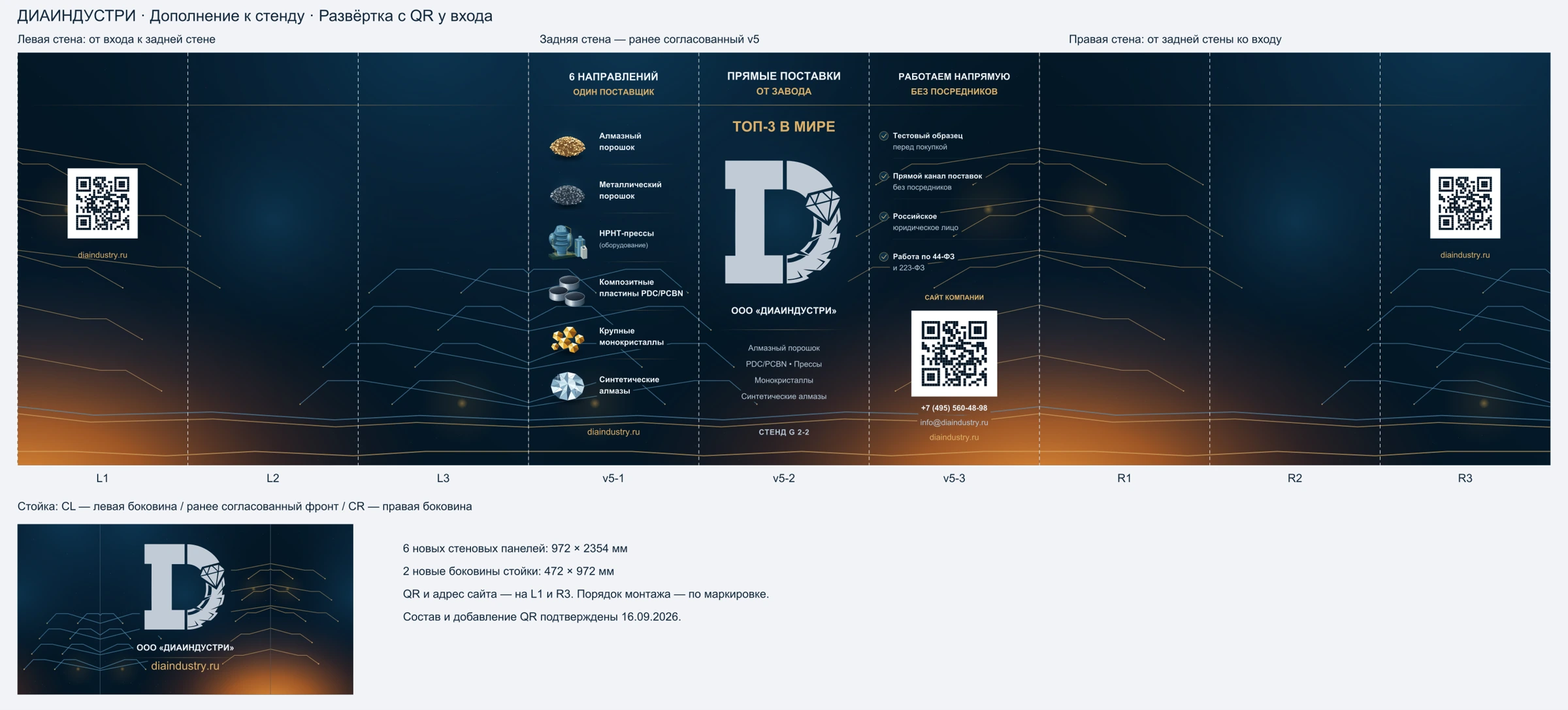
Task: Click the QR code on panel R3
Action: pos(1465,203)
